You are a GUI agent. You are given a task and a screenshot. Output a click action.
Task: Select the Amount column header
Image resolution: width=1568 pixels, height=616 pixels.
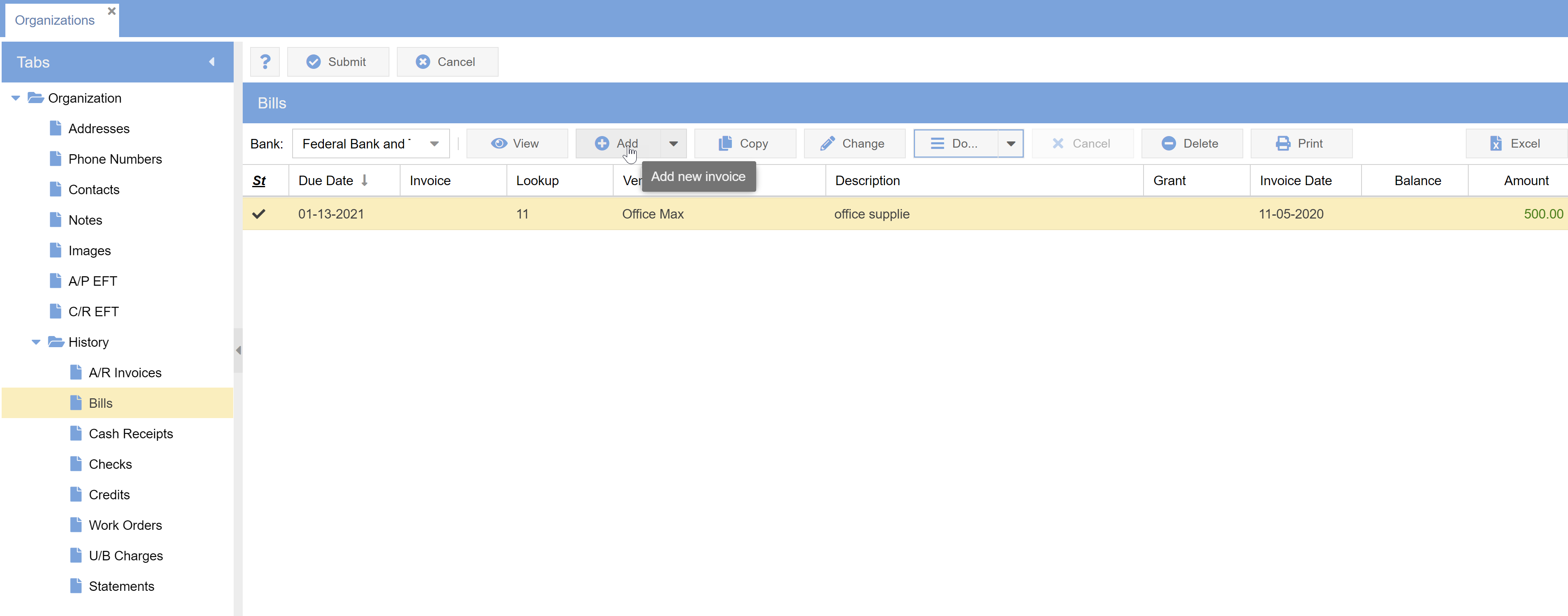coord(1526,180)
